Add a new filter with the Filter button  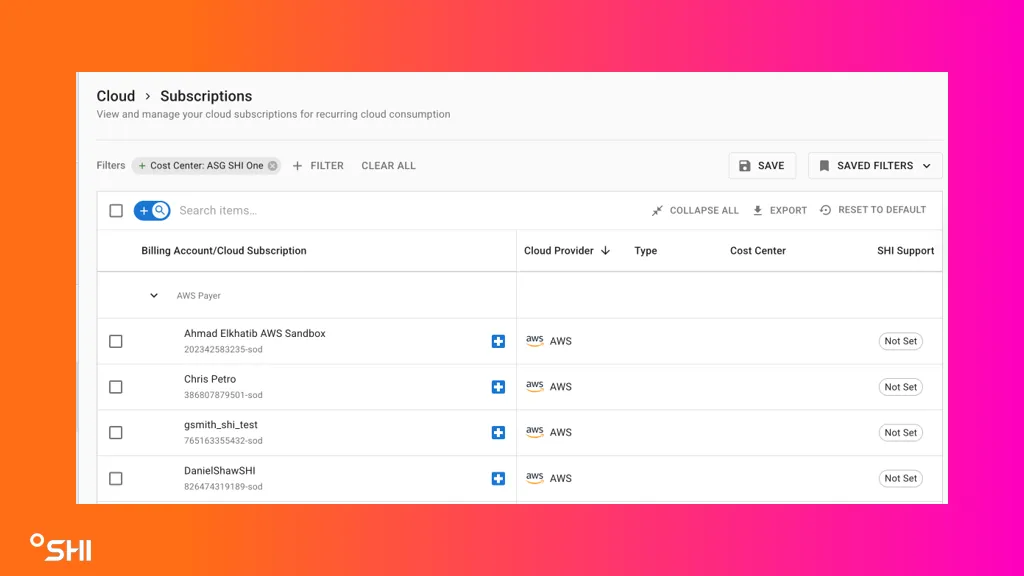[318, 166]
